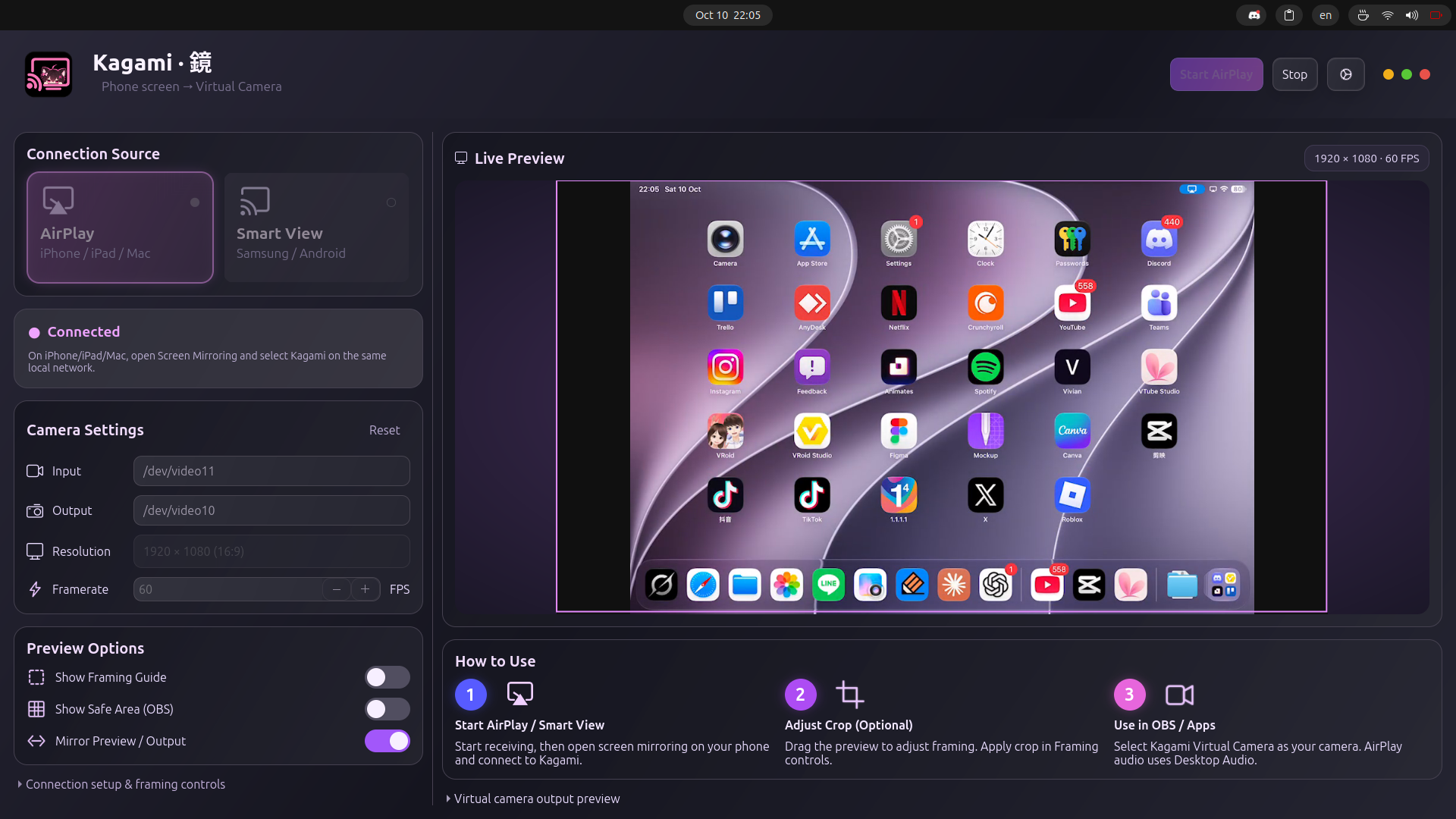This screenshot has width=1456, height=819.
Task: Open the ChatGPT icon in preview dock
Action: pos(996,585)
